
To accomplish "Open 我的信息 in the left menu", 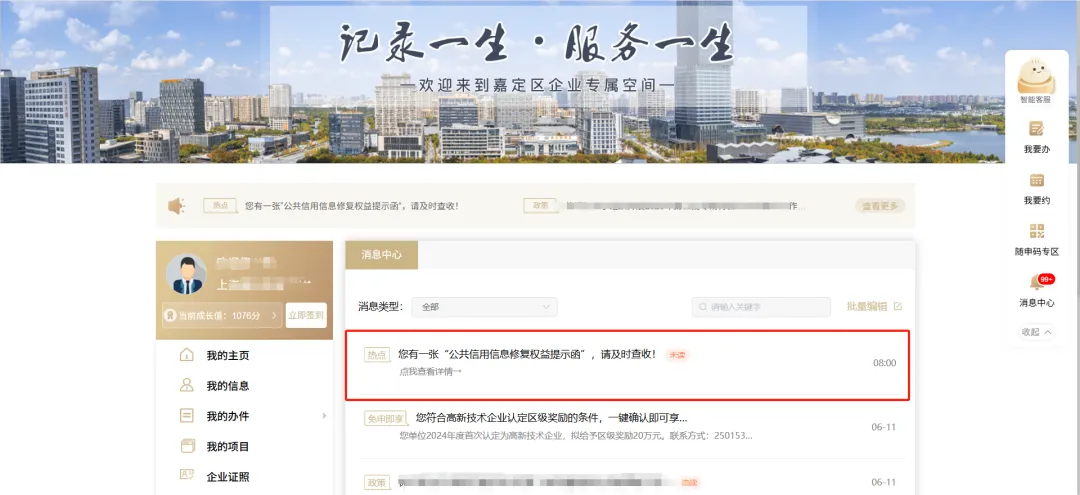I will coord(227,386).
